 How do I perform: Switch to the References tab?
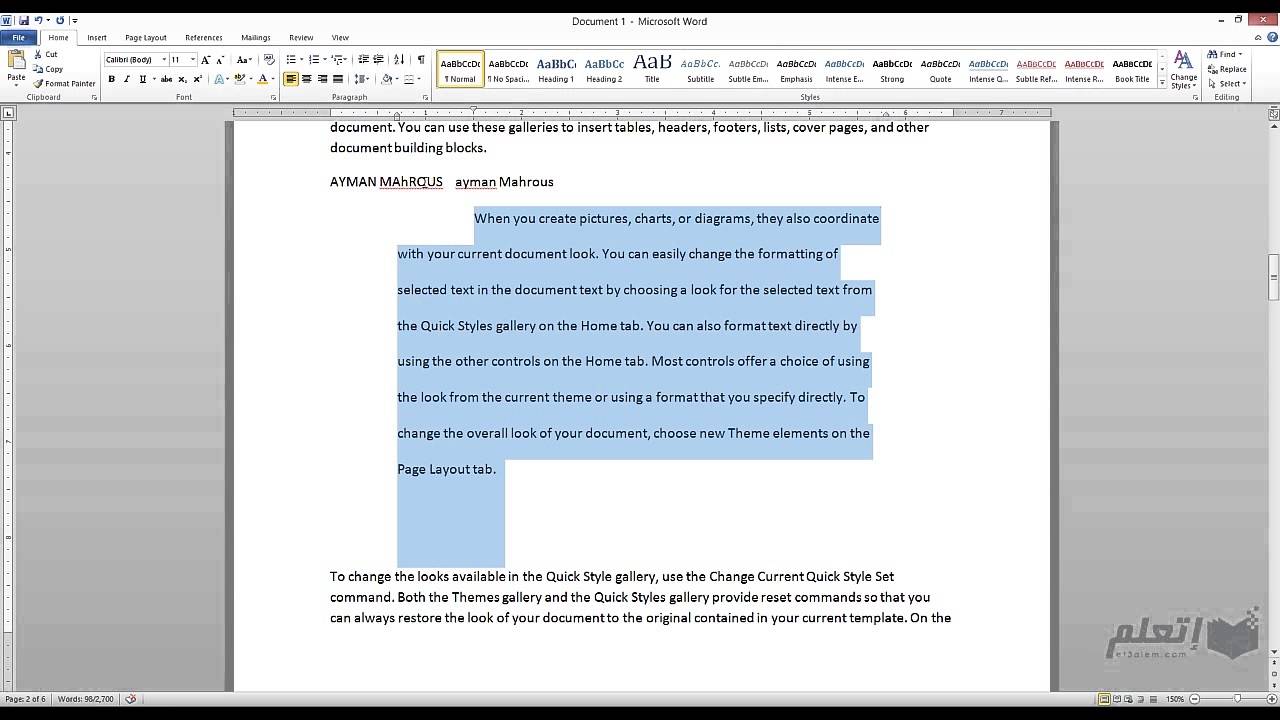pyautogui.click(x=204, y=38)
